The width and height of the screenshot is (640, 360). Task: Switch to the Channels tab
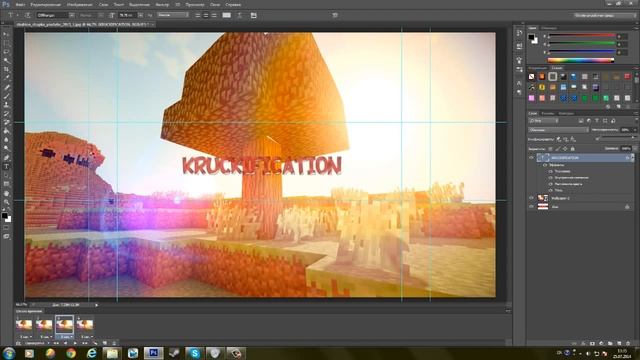pos(547,113)
